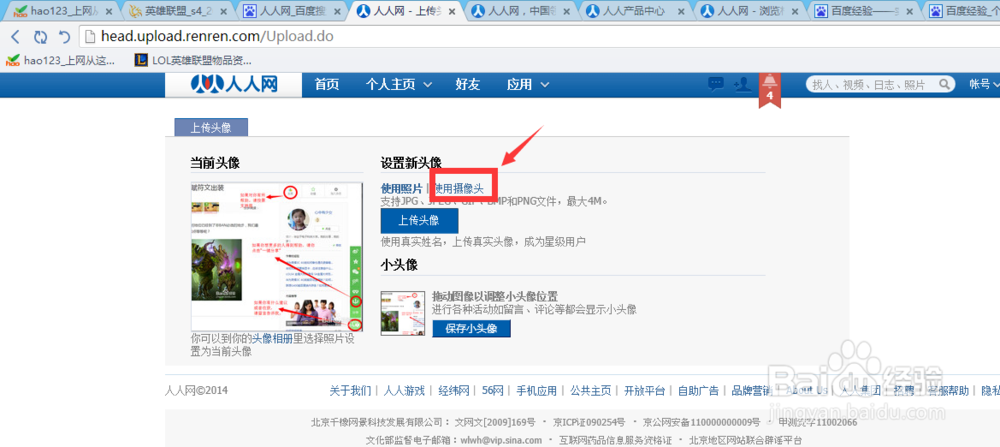Click the address bar URL
This screenshot has height=447, width=1000.
[217, 36]
